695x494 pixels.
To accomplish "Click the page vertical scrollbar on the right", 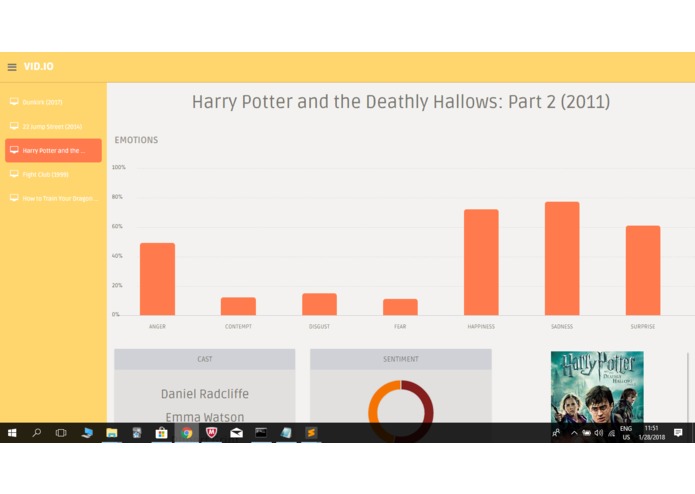I will coord(688,388).
